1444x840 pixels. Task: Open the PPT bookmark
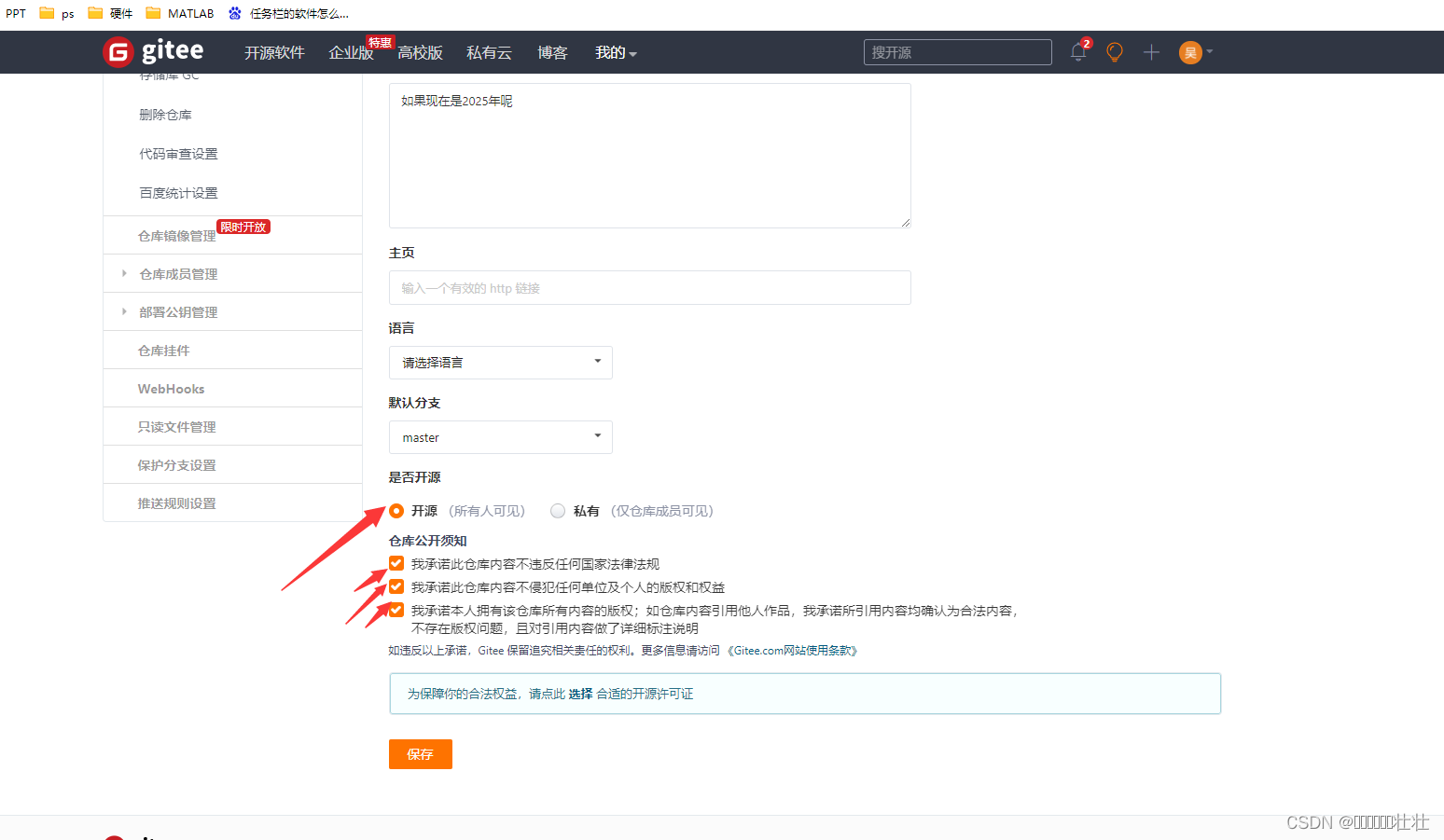16,13
